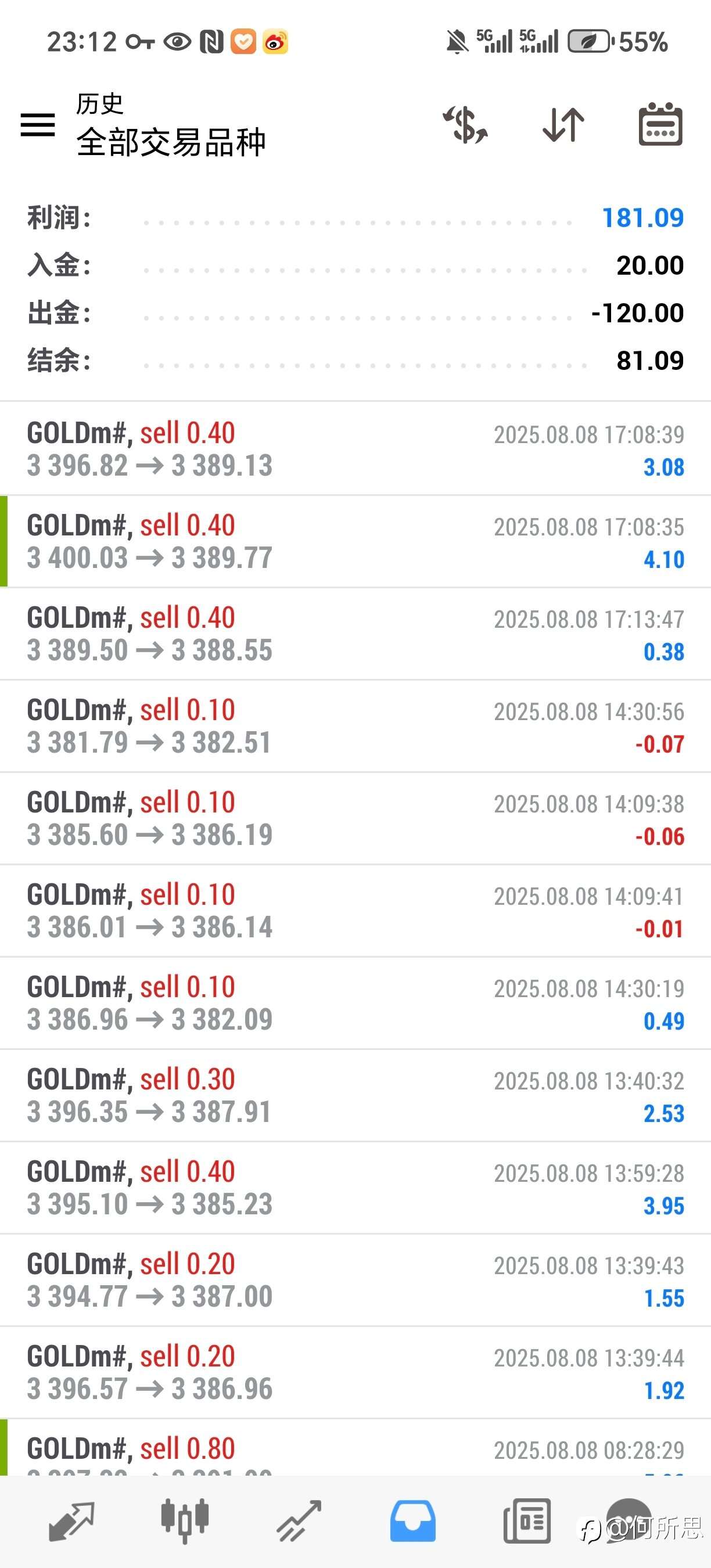This screenshot has height=1568, width=711.
Task: Tap the 全部交易品种 symbol filter title
Action: click(171, 142)
